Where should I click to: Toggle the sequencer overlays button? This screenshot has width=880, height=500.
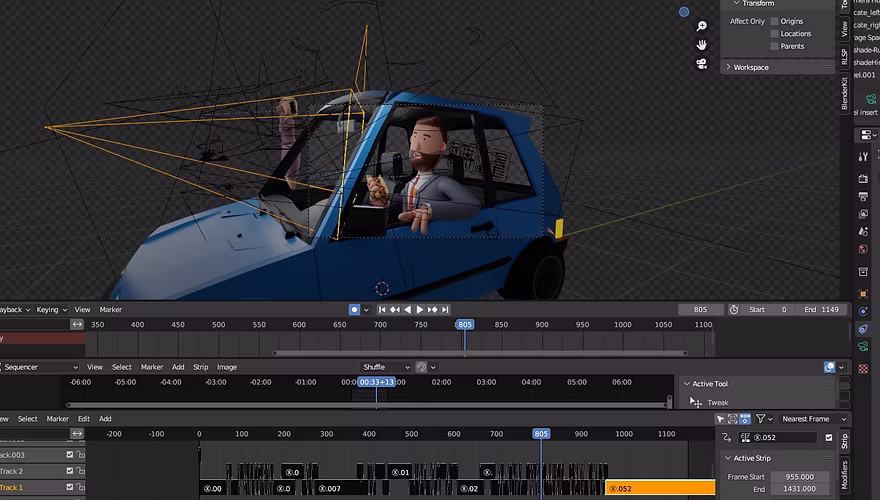[829, 367]
